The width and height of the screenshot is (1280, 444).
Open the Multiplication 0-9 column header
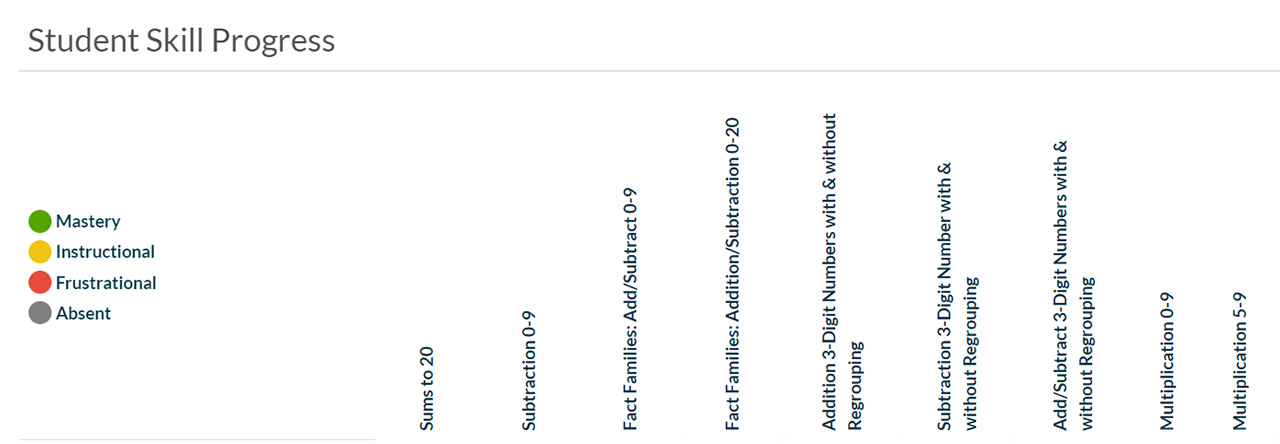point(1167,361)
